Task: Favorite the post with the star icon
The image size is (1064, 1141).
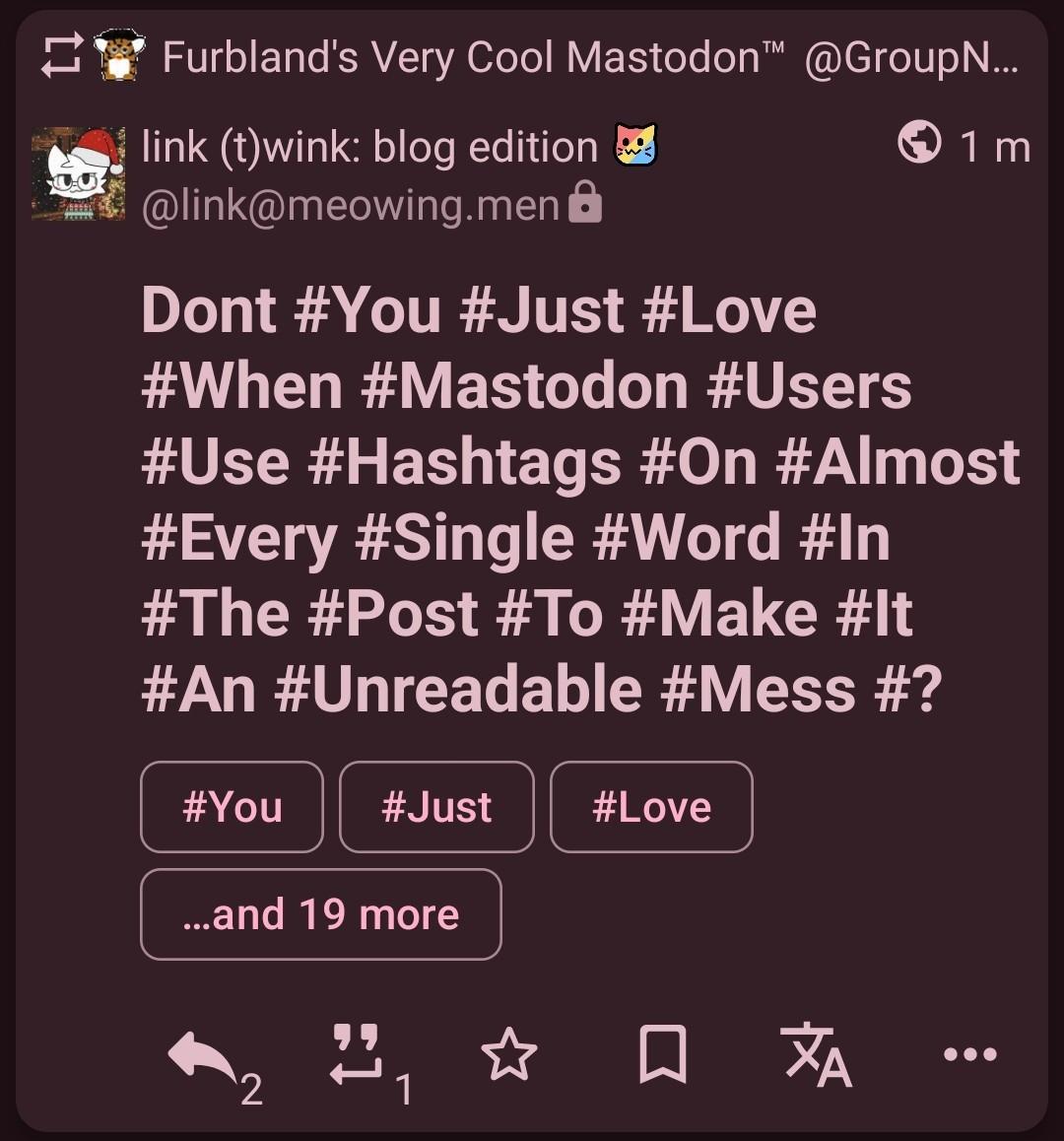Action: click(509, 1056)
